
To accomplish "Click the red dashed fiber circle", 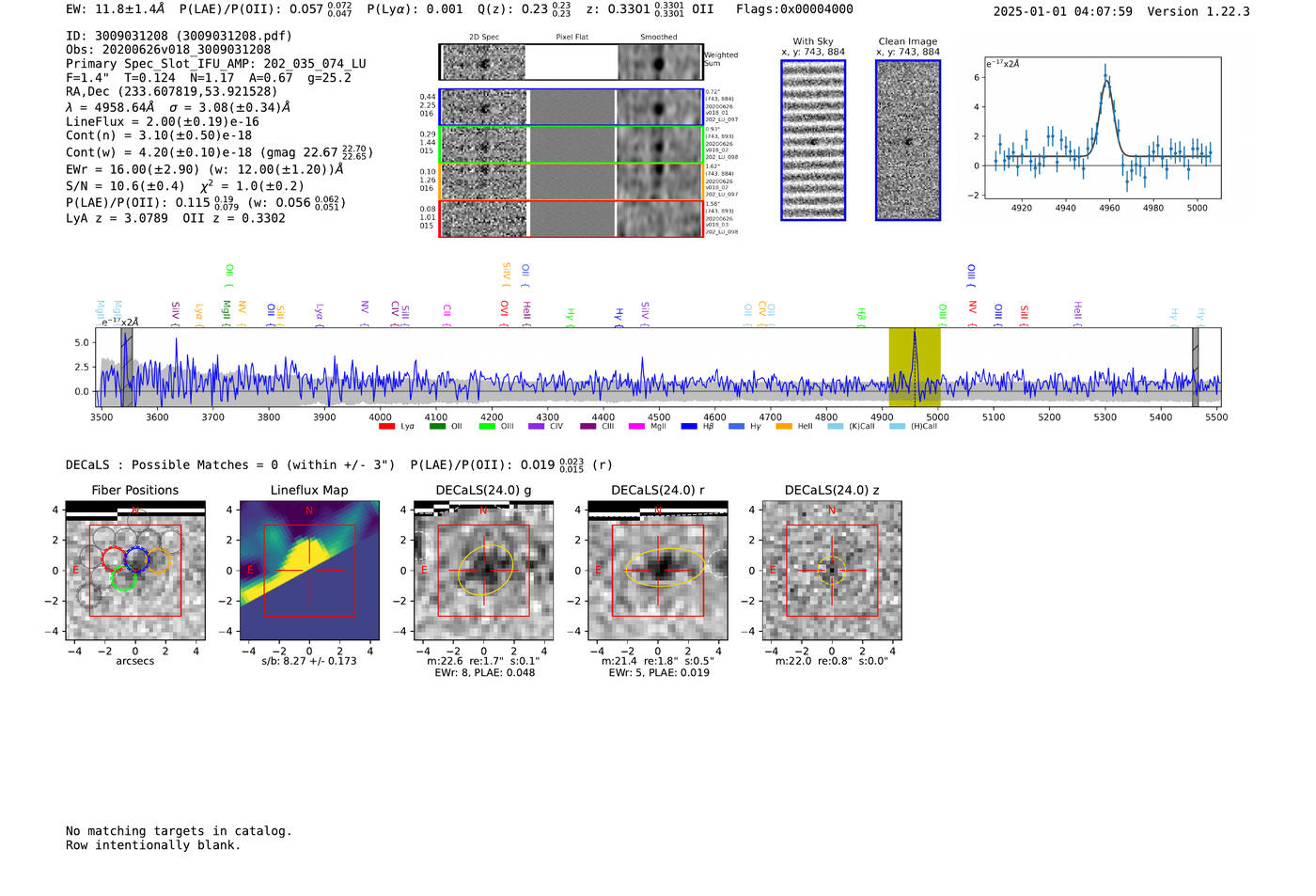I will 114,558.
